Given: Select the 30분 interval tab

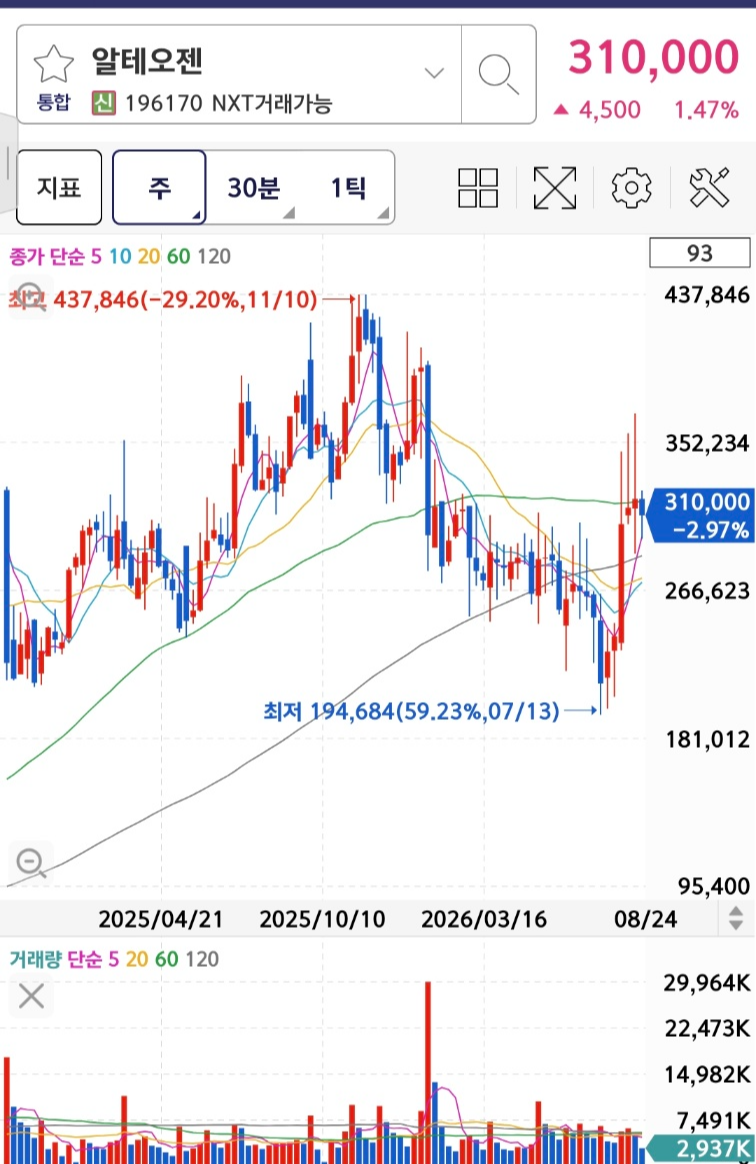Looking at the screenshot, I should click(253, 187).
